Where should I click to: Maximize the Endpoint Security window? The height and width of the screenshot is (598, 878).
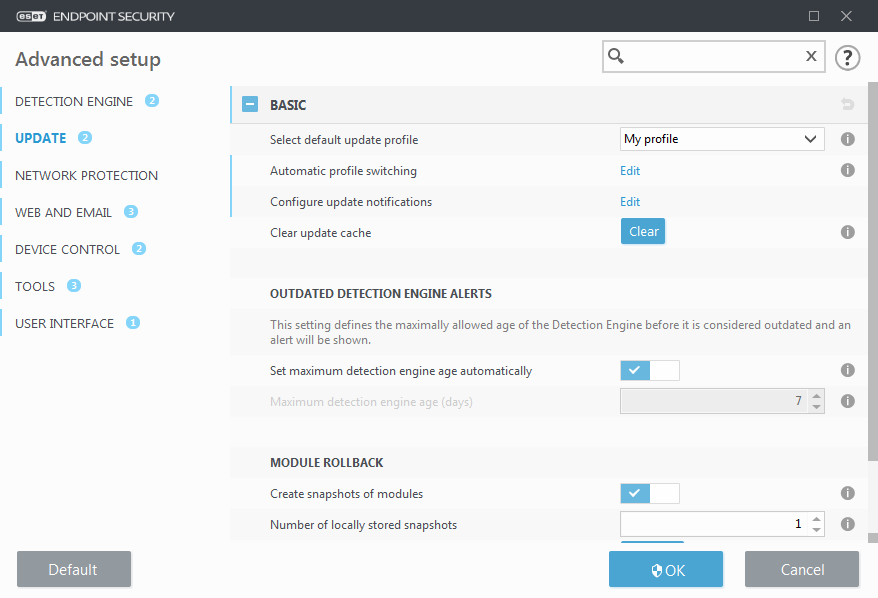coord(814,16)
